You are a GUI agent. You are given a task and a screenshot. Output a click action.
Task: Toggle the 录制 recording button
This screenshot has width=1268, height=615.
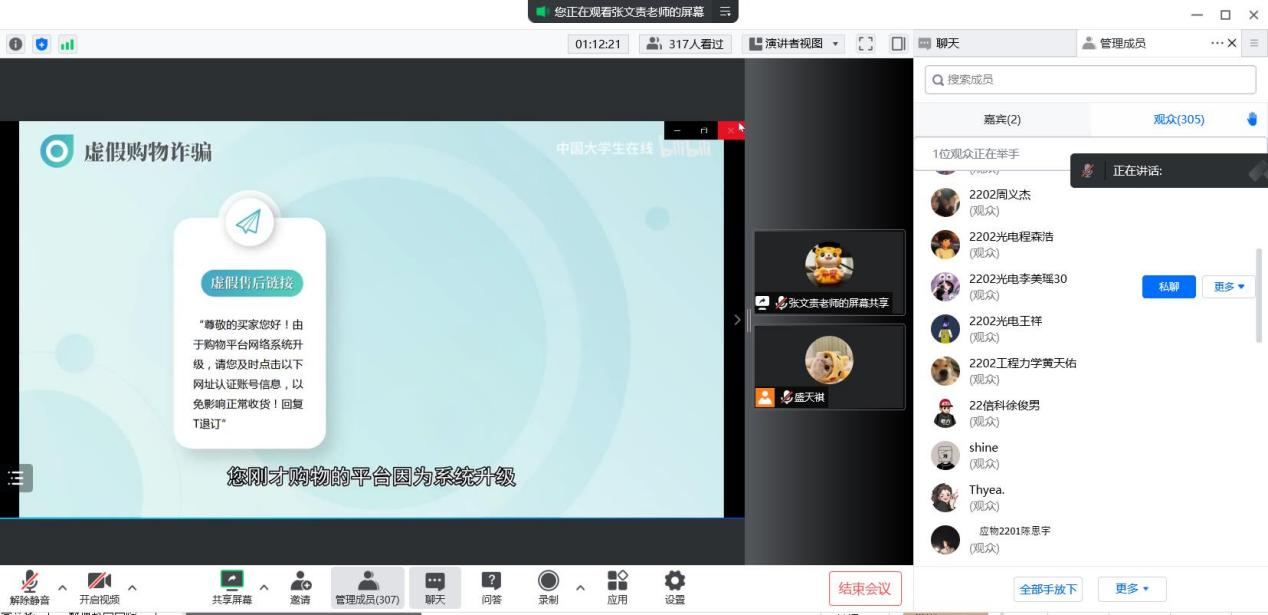point(548,587)
